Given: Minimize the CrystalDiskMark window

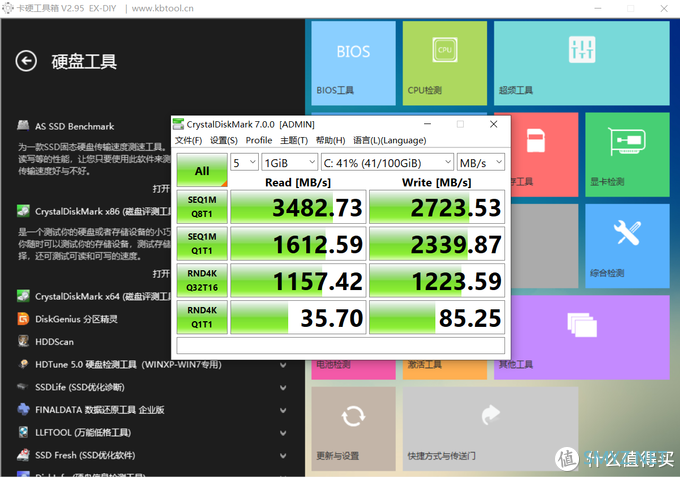Looking at the screenshot, I should coord(427,124).
